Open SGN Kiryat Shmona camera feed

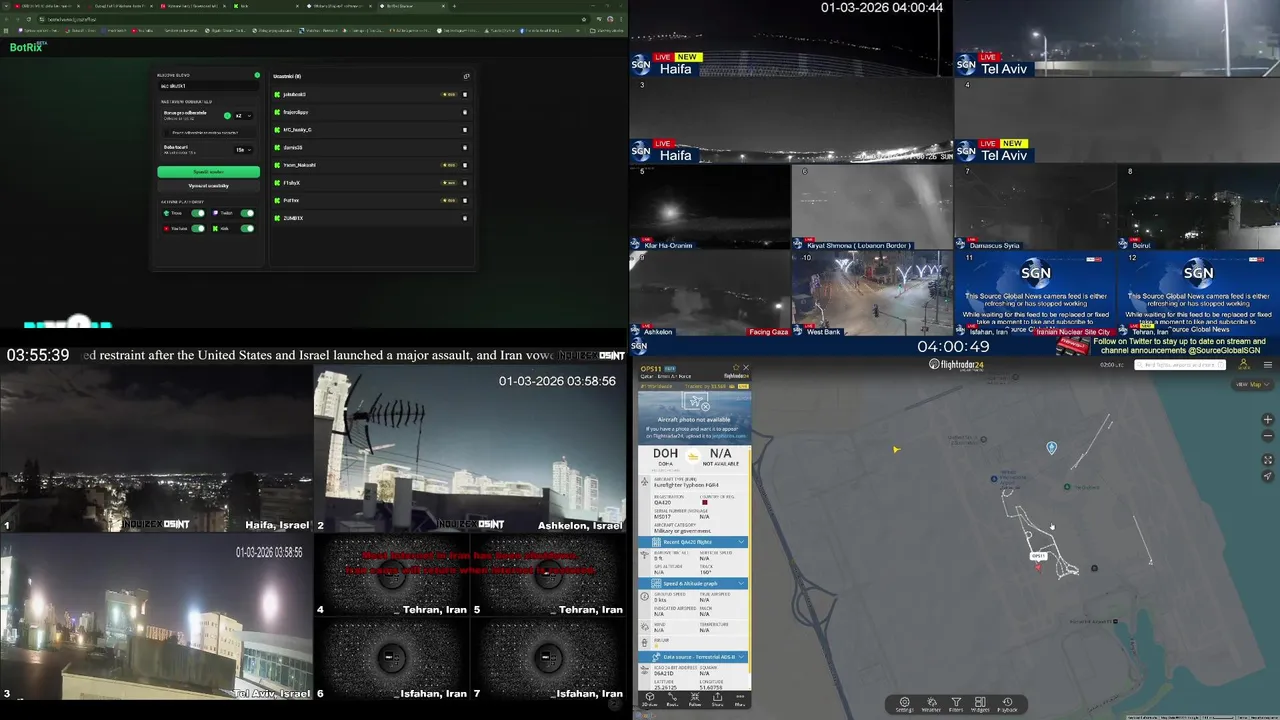click(x=871, y=207)
